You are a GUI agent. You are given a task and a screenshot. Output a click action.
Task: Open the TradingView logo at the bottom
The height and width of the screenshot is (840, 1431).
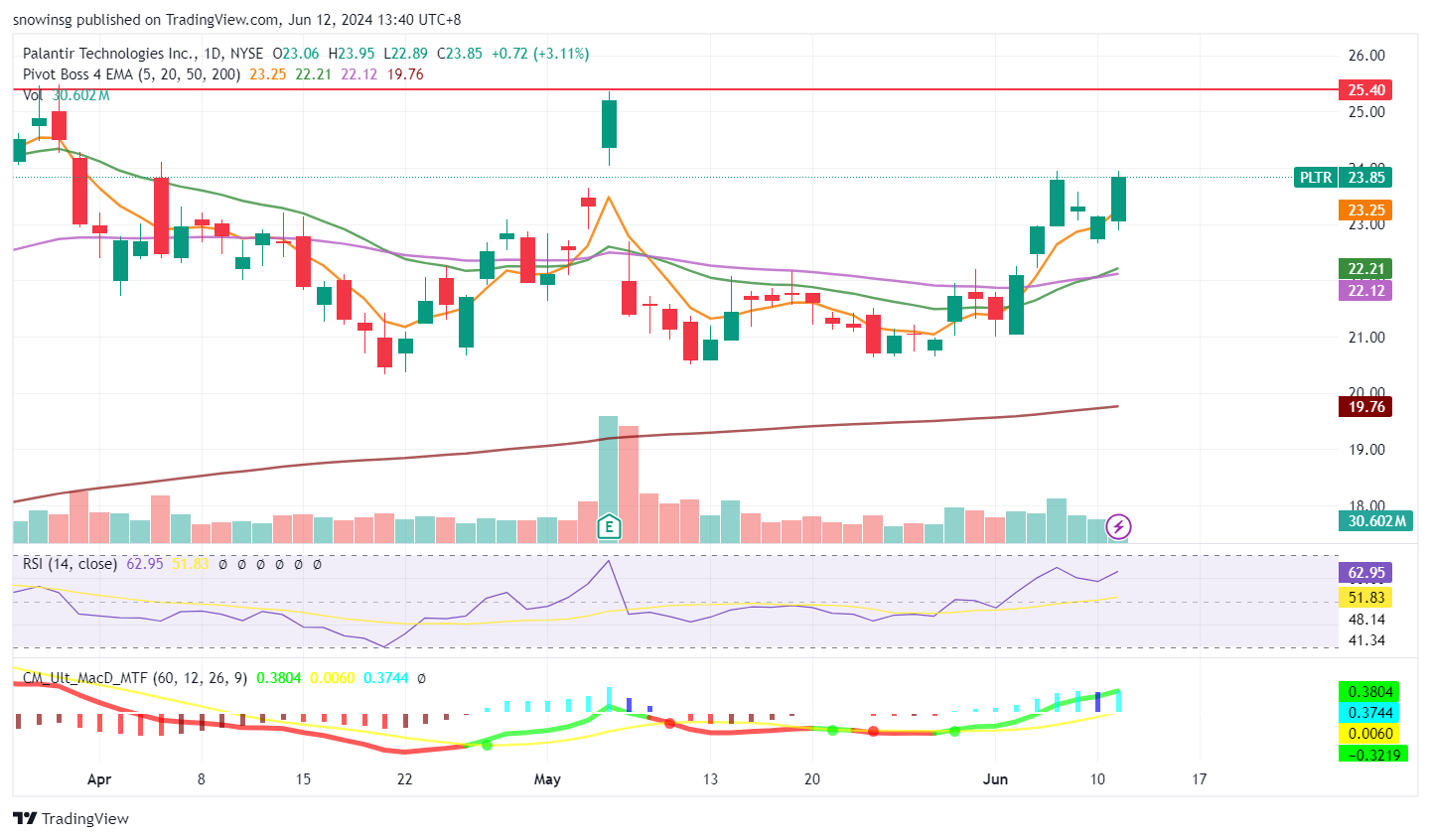point(72,819)
